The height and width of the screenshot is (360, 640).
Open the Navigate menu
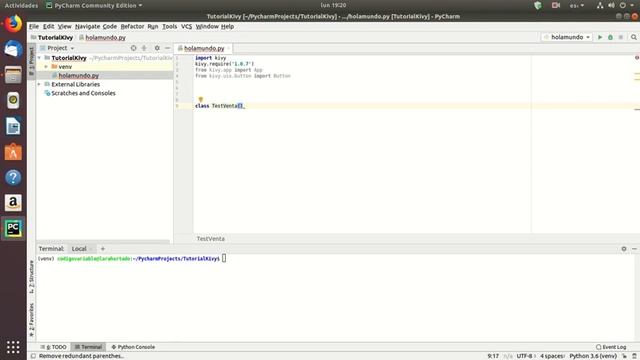(x=87, y=26)
